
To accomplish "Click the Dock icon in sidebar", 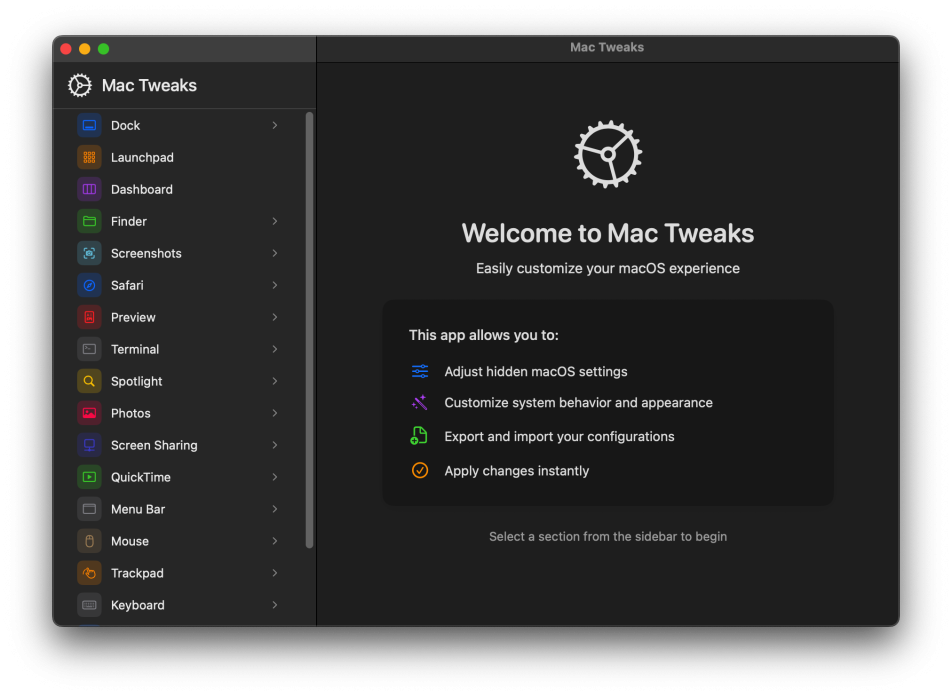I will point(89,125).
